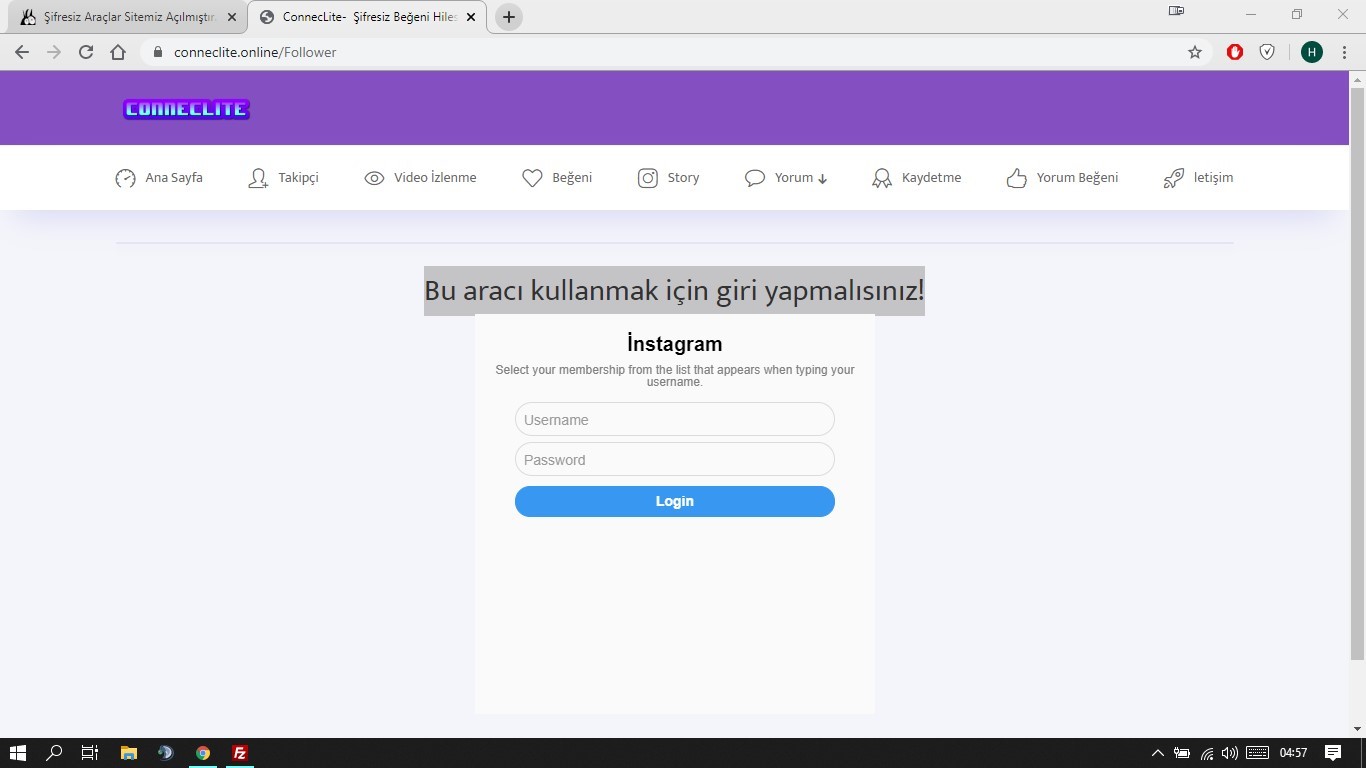Open the browser home page

click(118, 52)
